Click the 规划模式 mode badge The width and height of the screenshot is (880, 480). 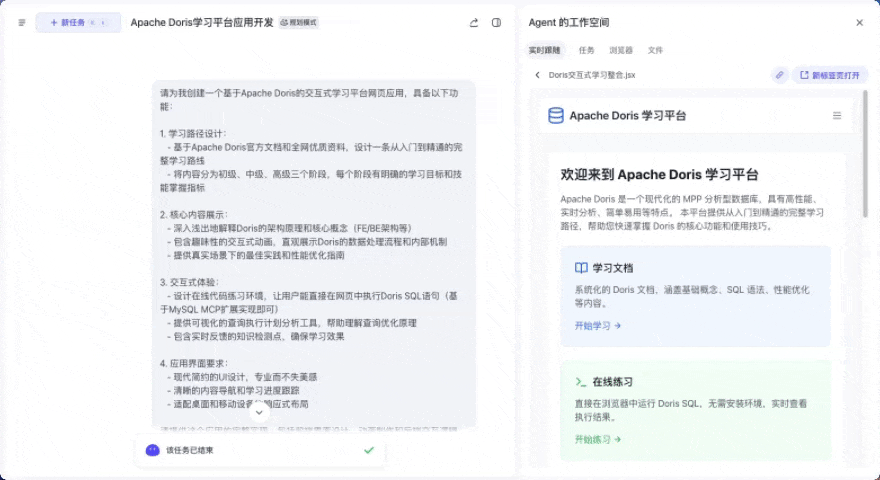click(x=299, y=22)
